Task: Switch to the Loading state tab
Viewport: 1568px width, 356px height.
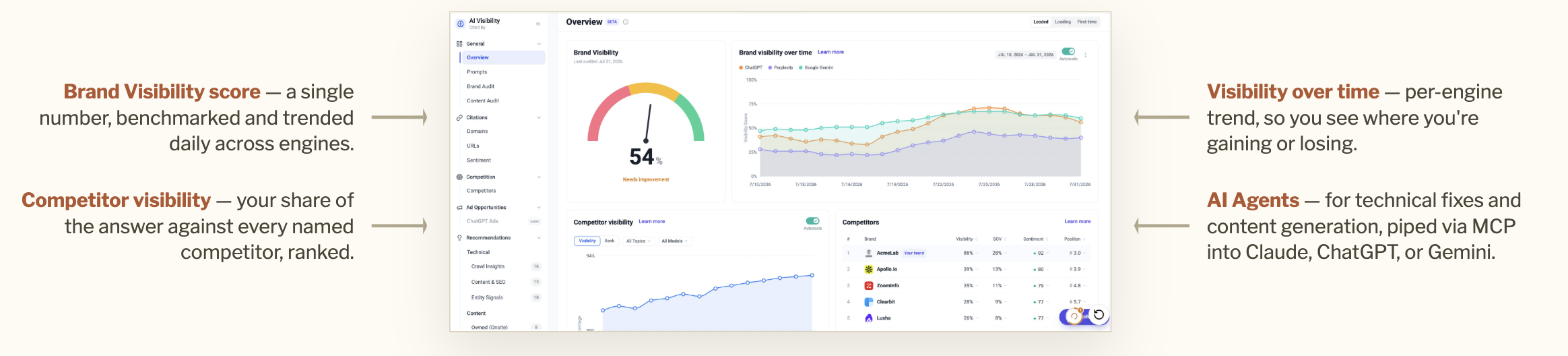Action: (x=1063, y=22)
